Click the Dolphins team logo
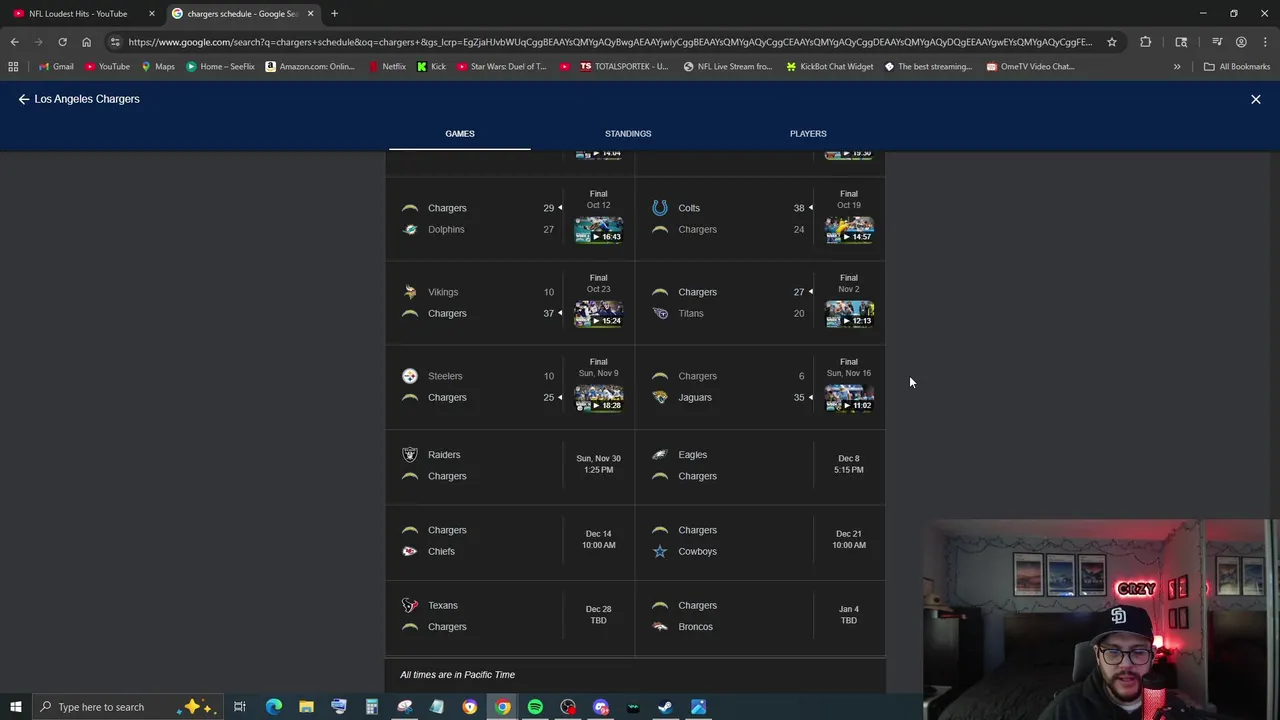This screenshot has width=1280, height=720. pyautogui.click(x=409, y=229)
